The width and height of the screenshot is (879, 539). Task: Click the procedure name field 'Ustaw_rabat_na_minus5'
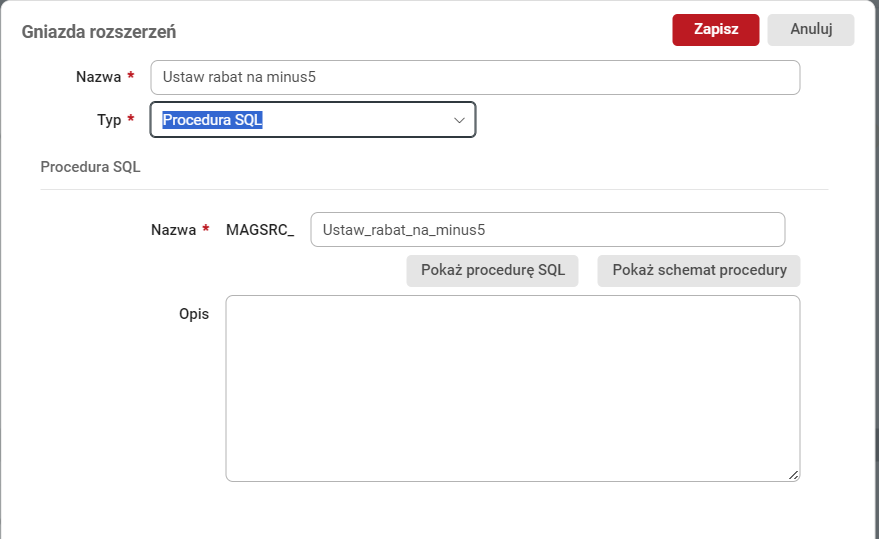(547, 229)
